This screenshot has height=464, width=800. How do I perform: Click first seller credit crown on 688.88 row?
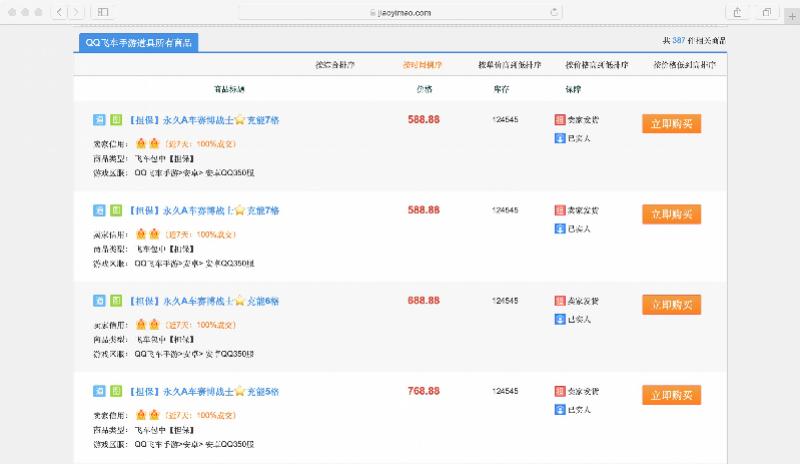pos(141,325)
